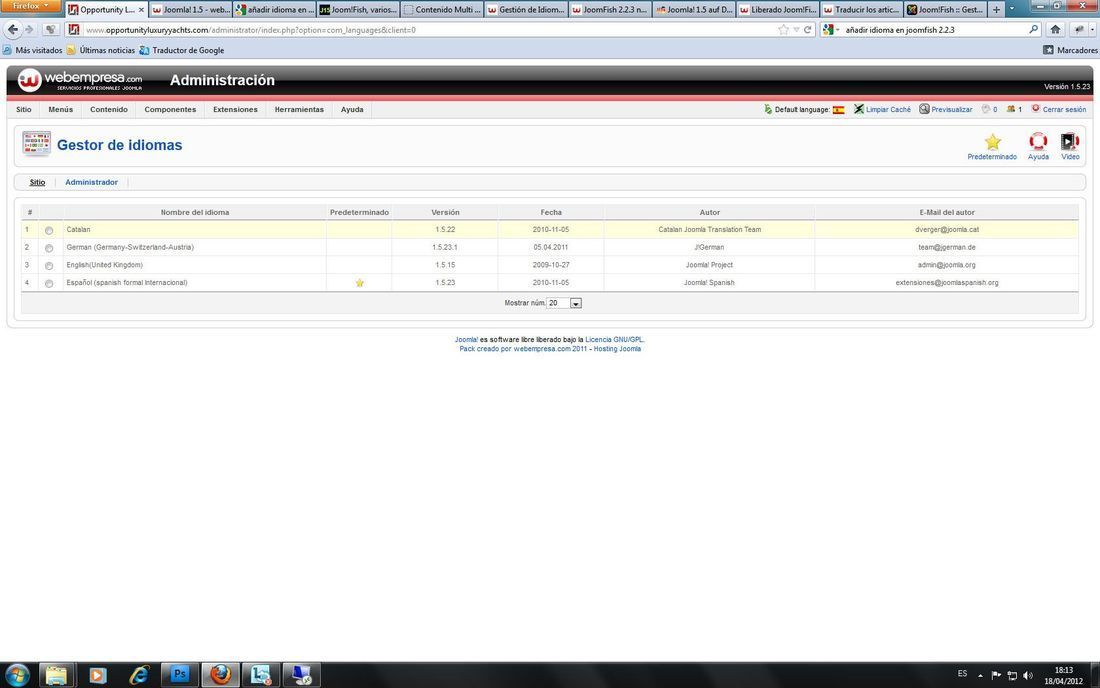
Task: Click the Joomla! footer link
Action: tap(466, 339)
